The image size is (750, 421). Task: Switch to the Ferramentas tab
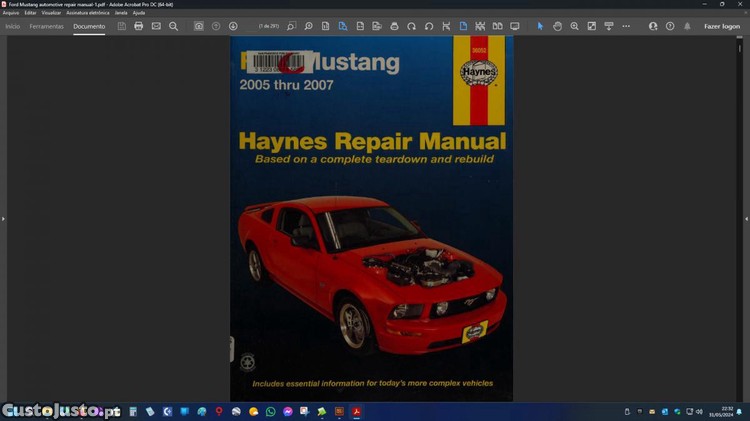pyautogui.click(x=46, y=26)
